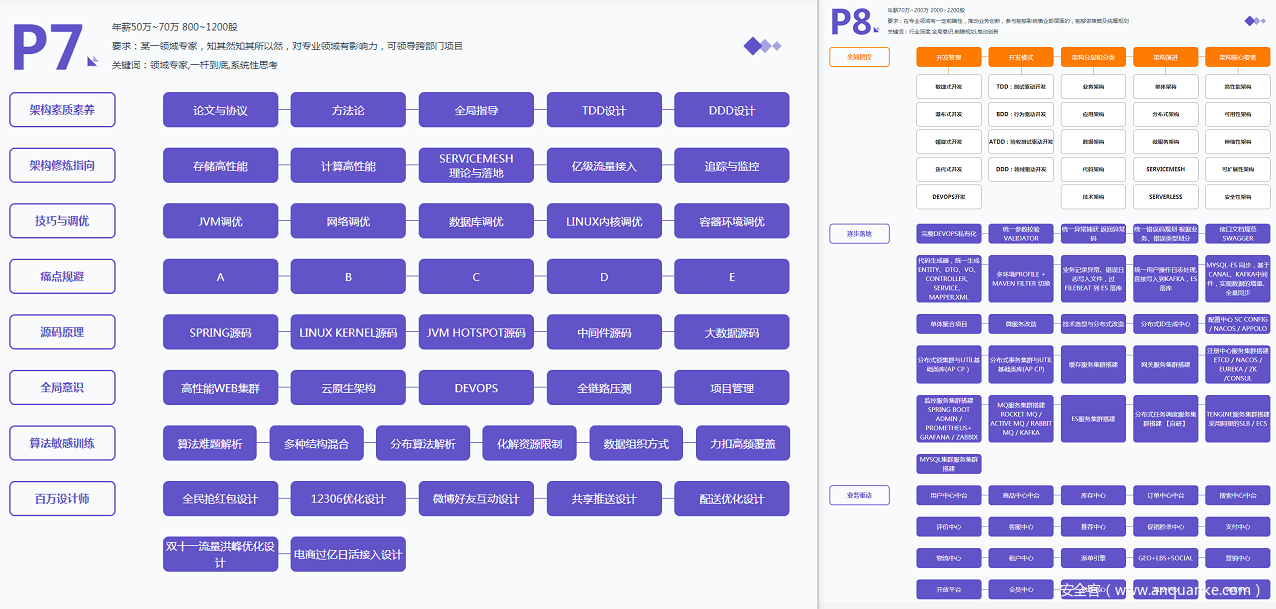Viewport: 1276px width, 609px height.
Task: Click the large P7 title
Action: [48, 47]
